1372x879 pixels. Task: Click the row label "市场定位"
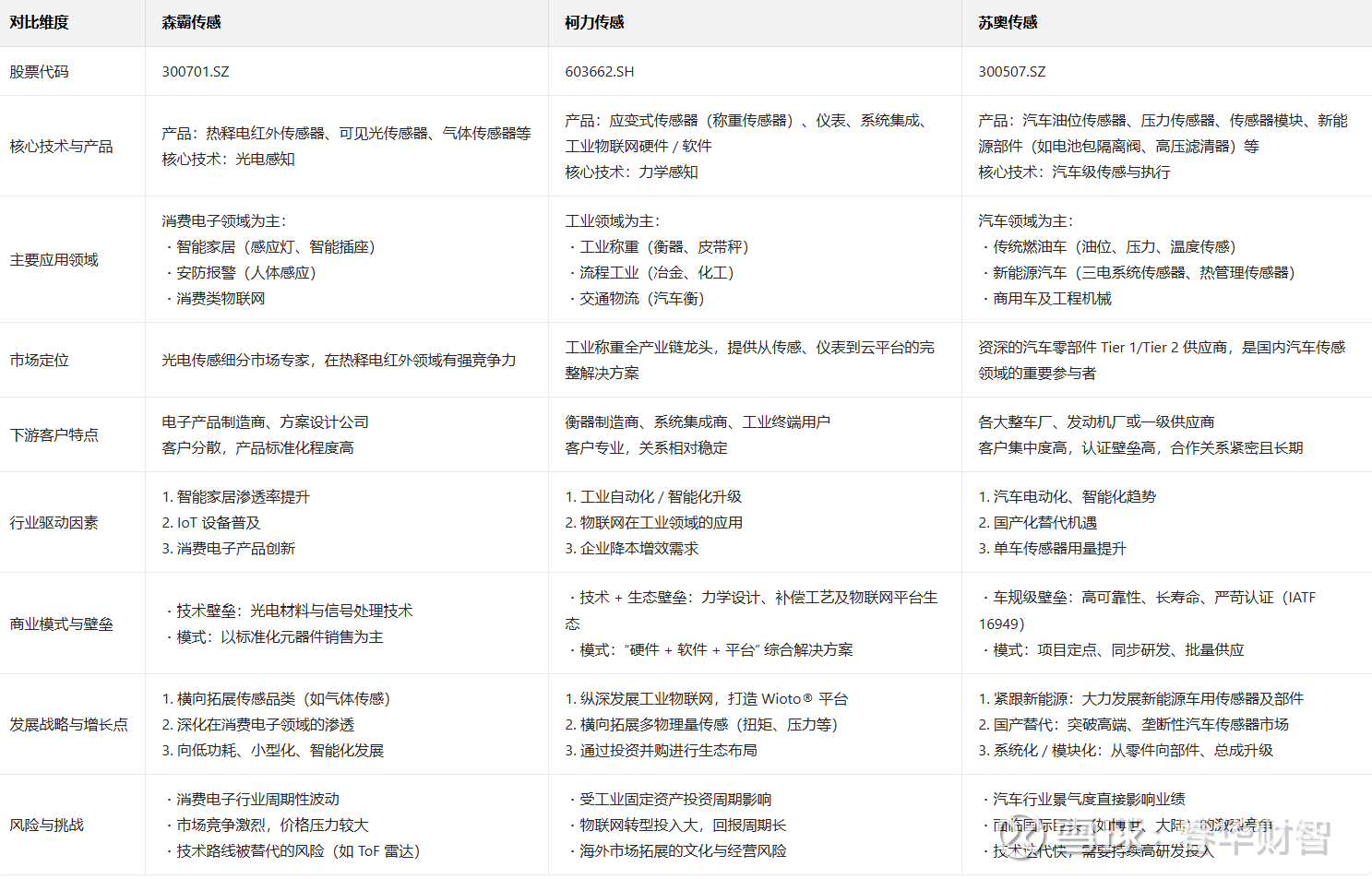40,361
